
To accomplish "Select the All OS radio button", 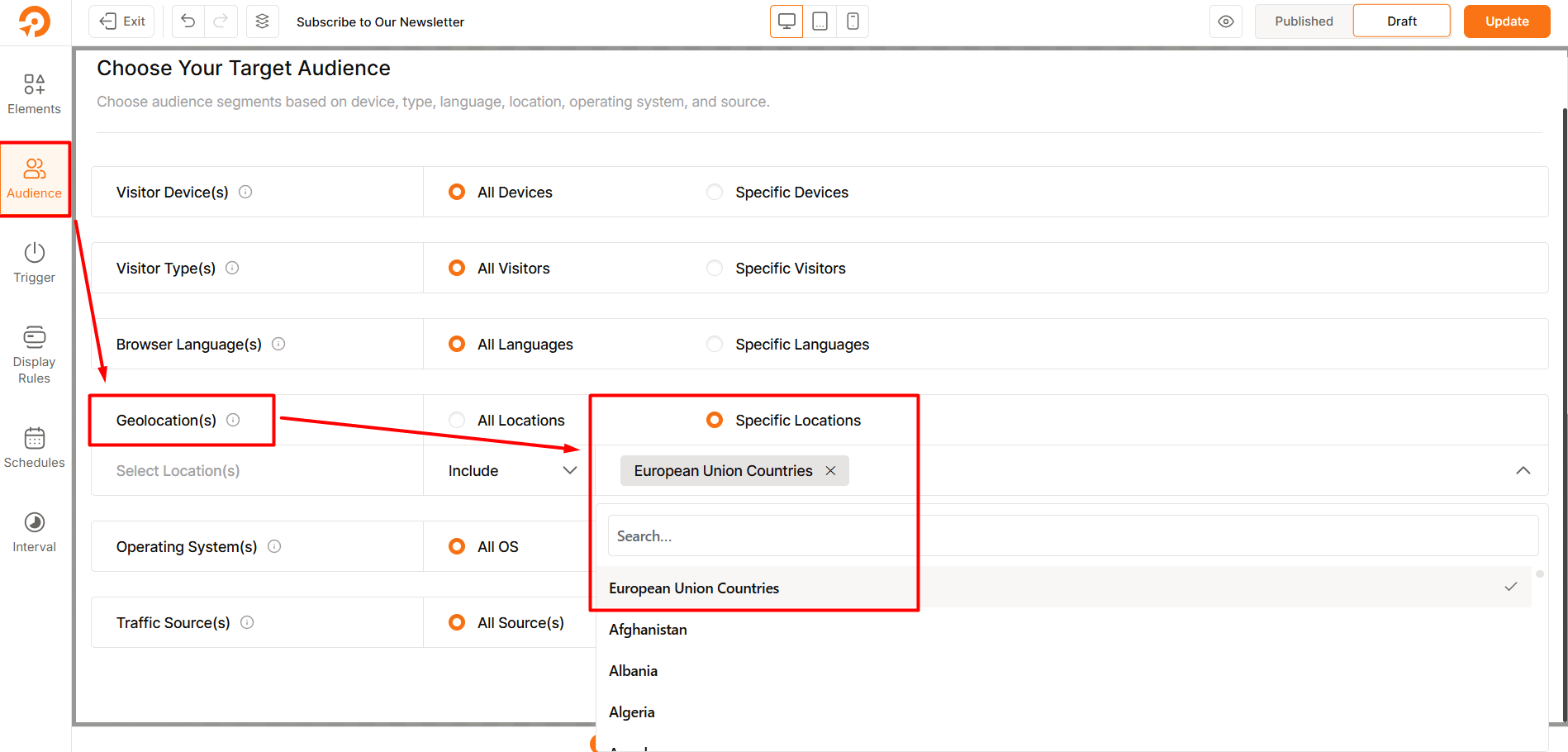I will (x=457, y=546).
